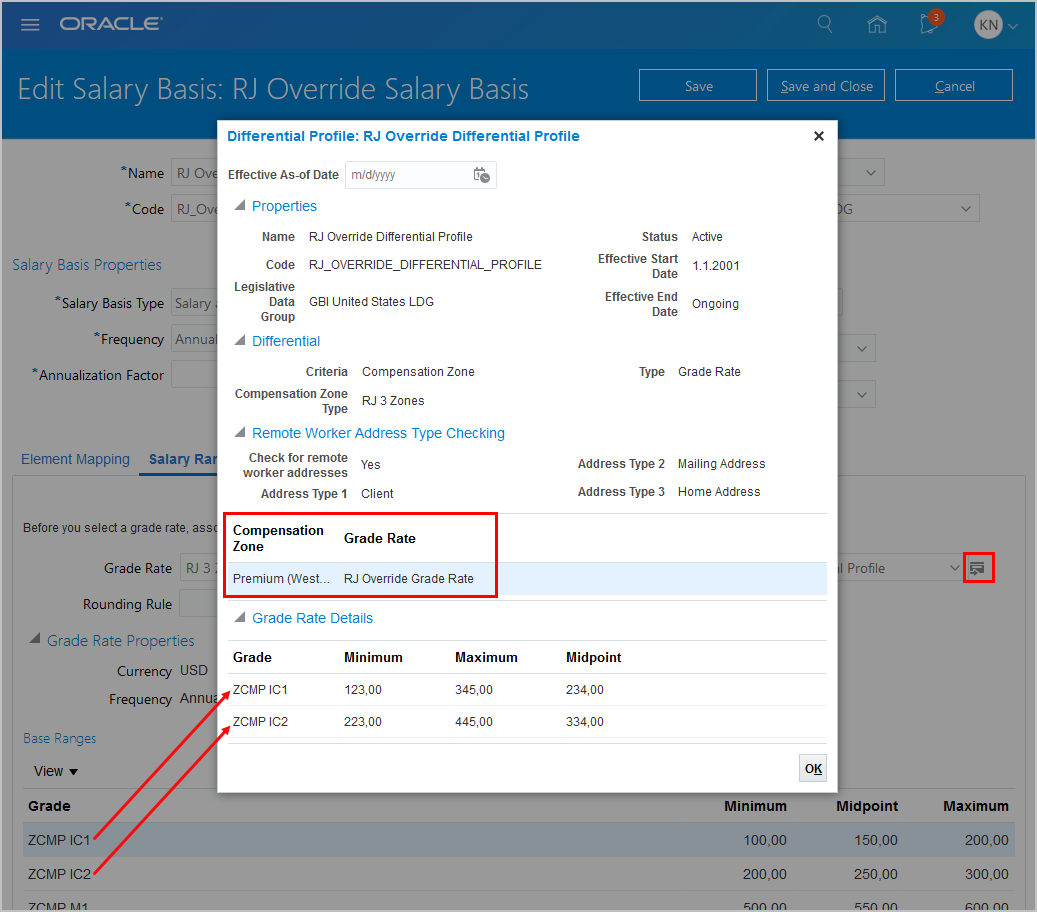Open the hamburger navigation menu

30,25
